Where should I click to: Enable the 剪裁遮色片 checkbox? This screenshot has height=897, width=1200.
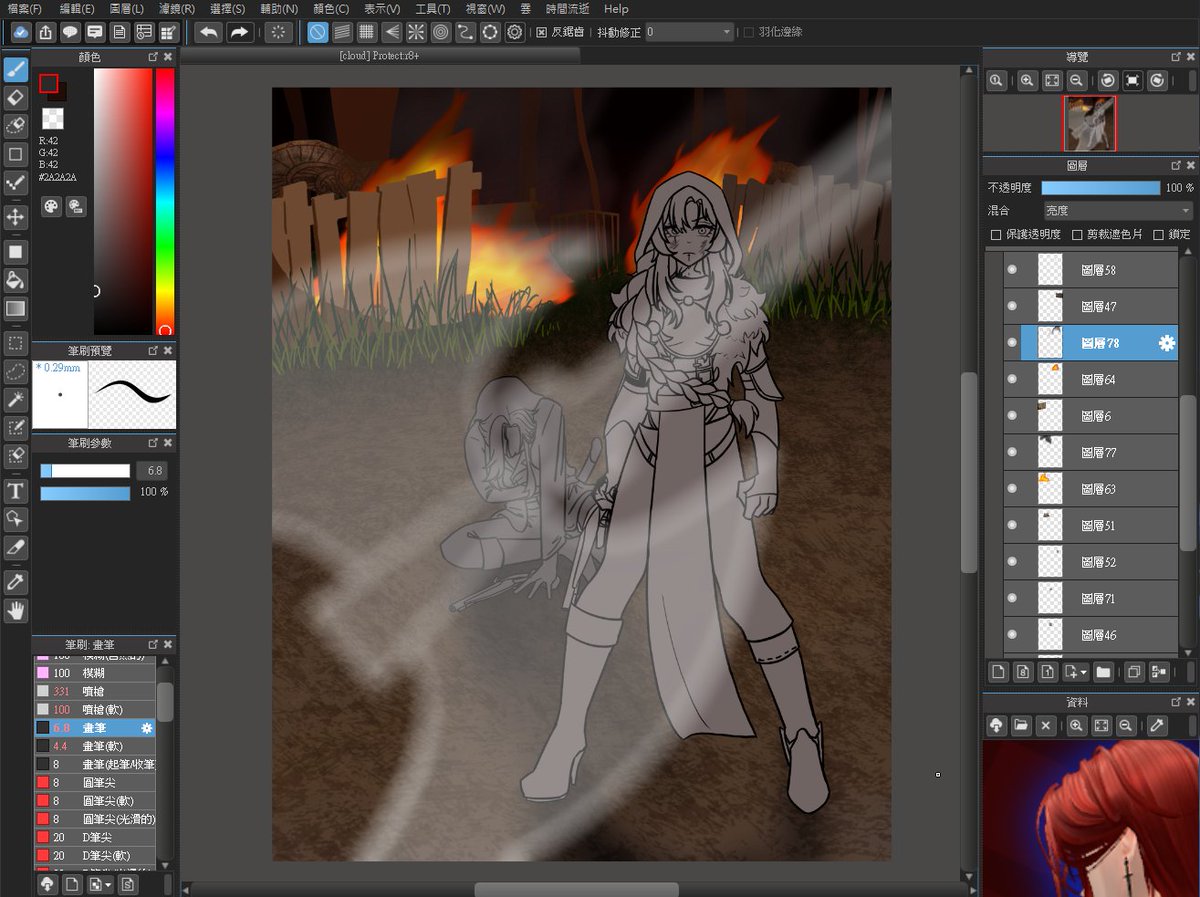[x=1077, y=235]
